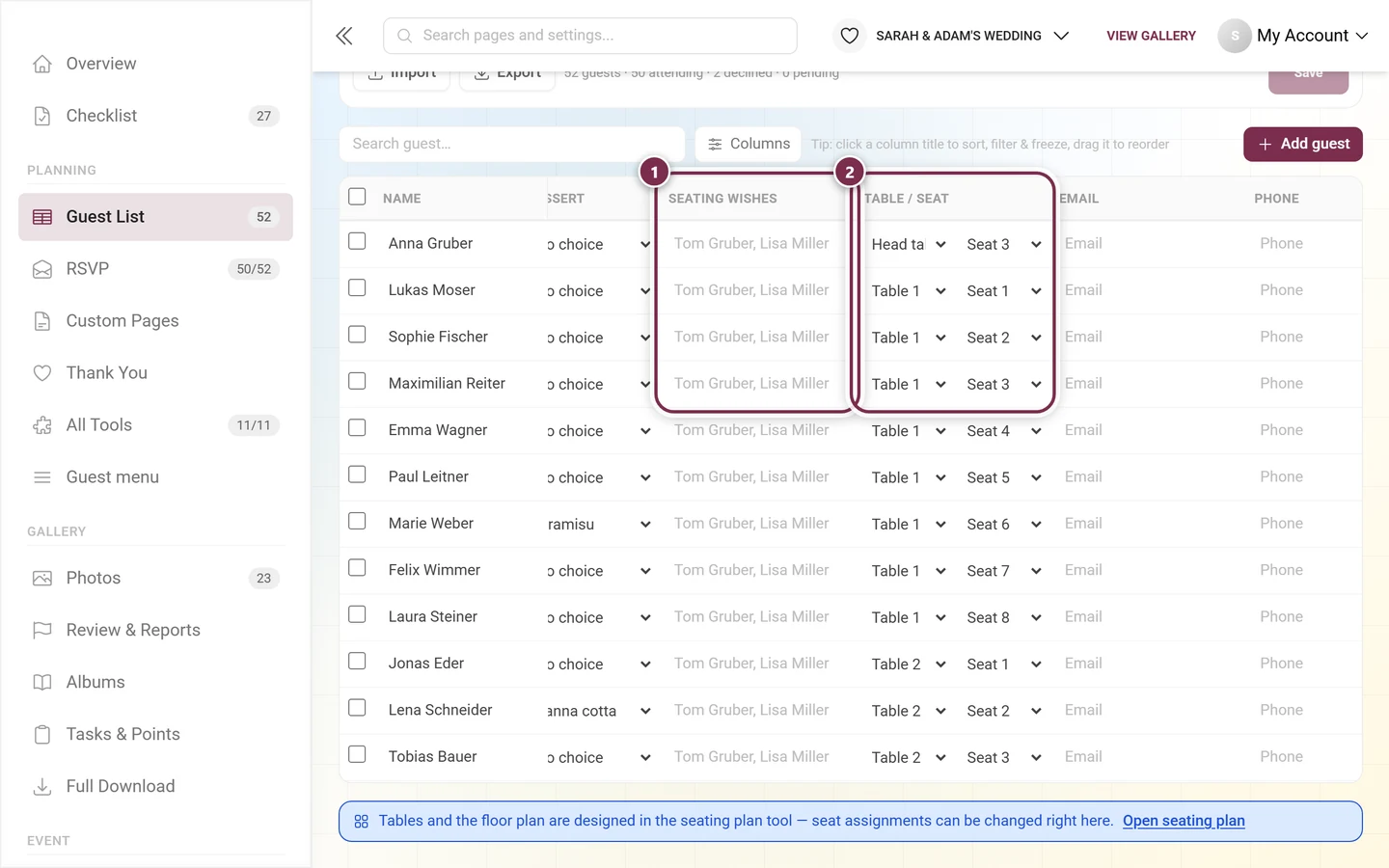Click the Albums book icon
Screen dimensions: 1389x868
(x=42, y=683)
